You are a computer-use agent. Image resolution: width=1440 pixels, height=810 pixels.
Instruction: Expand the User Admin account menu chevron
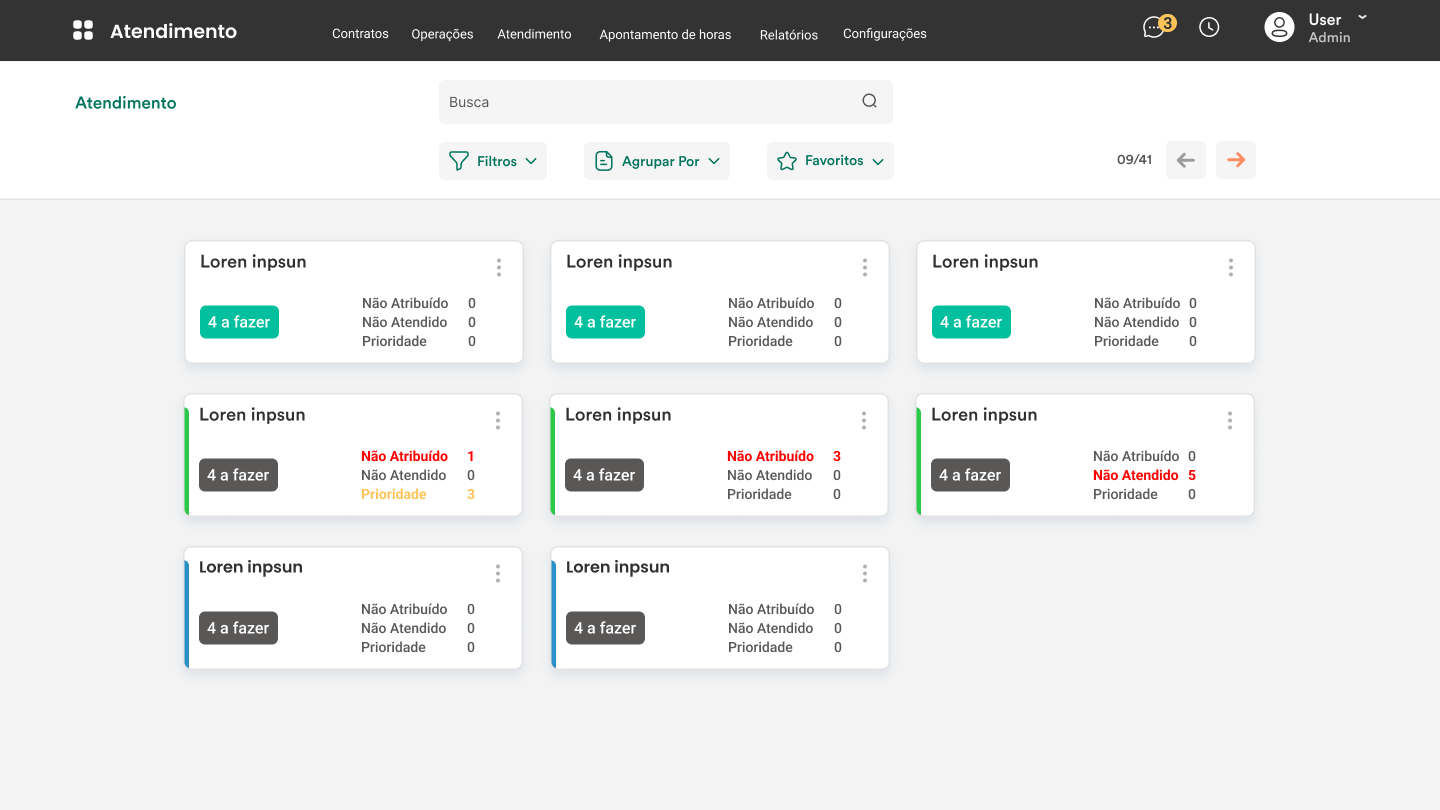coord(1362,18)
